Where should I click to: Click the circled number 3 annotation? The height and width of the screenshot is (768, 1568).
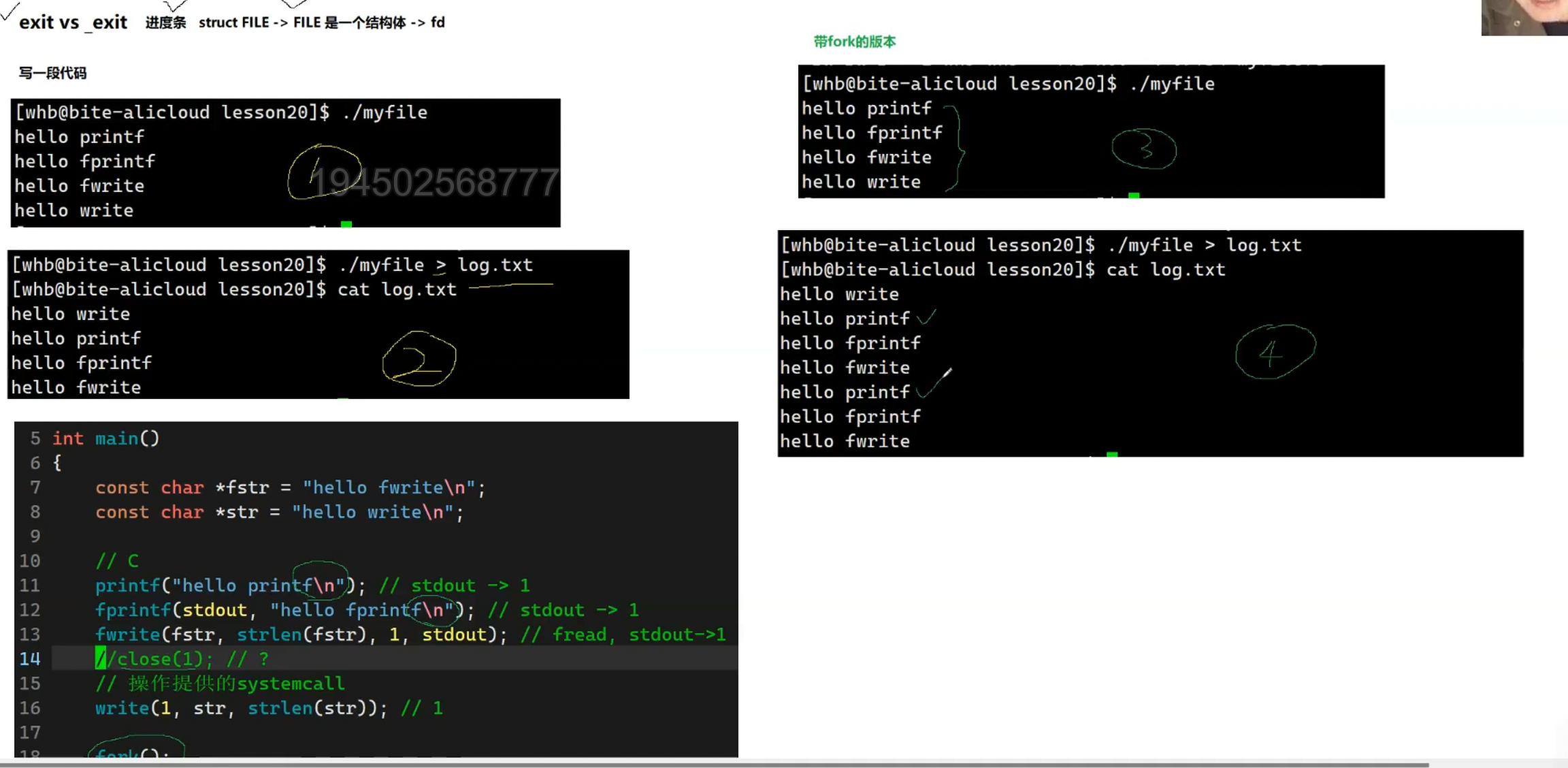click(x=1144, y=148)
